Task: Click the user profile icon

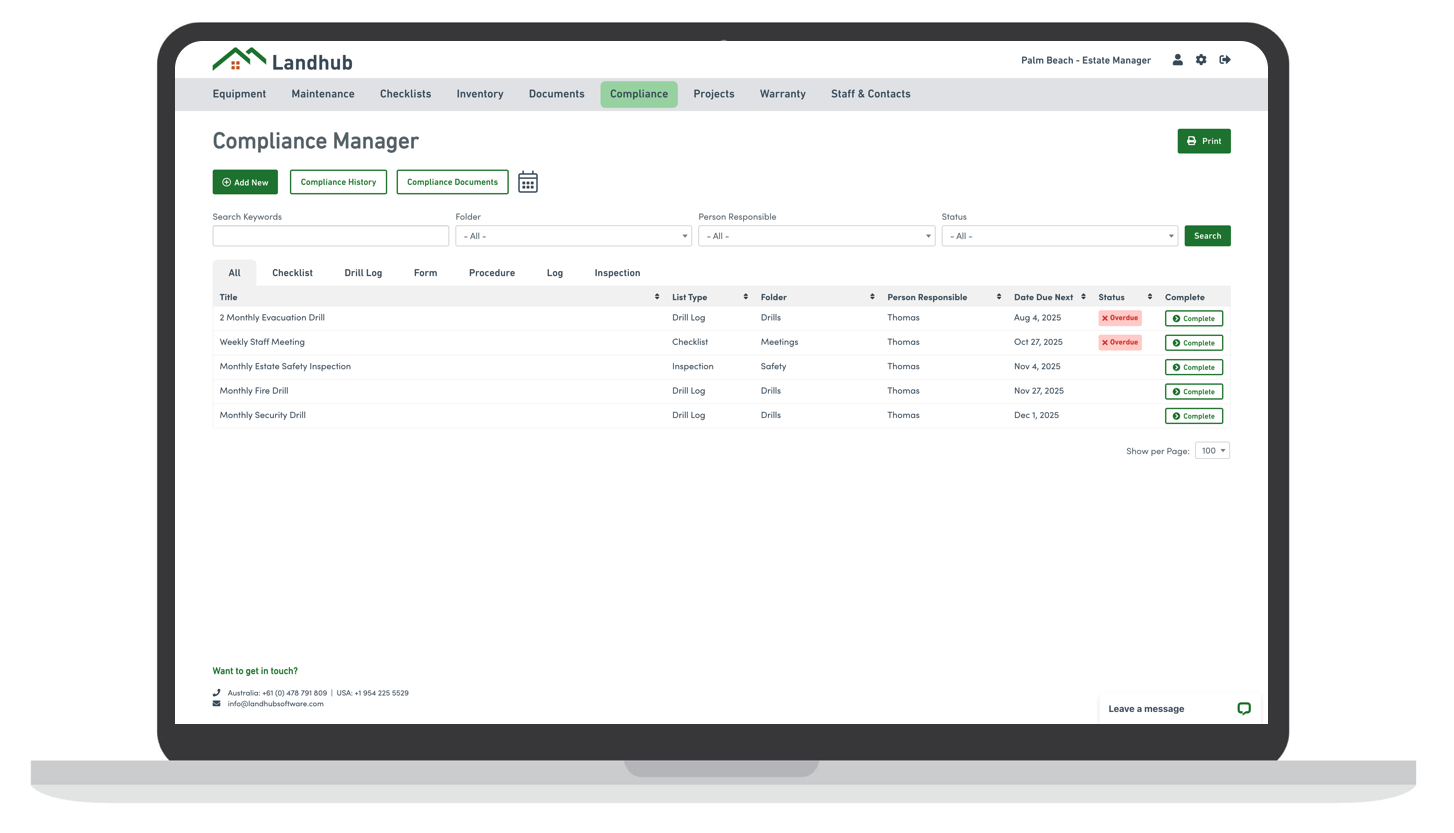Action: pos(1177,60)
